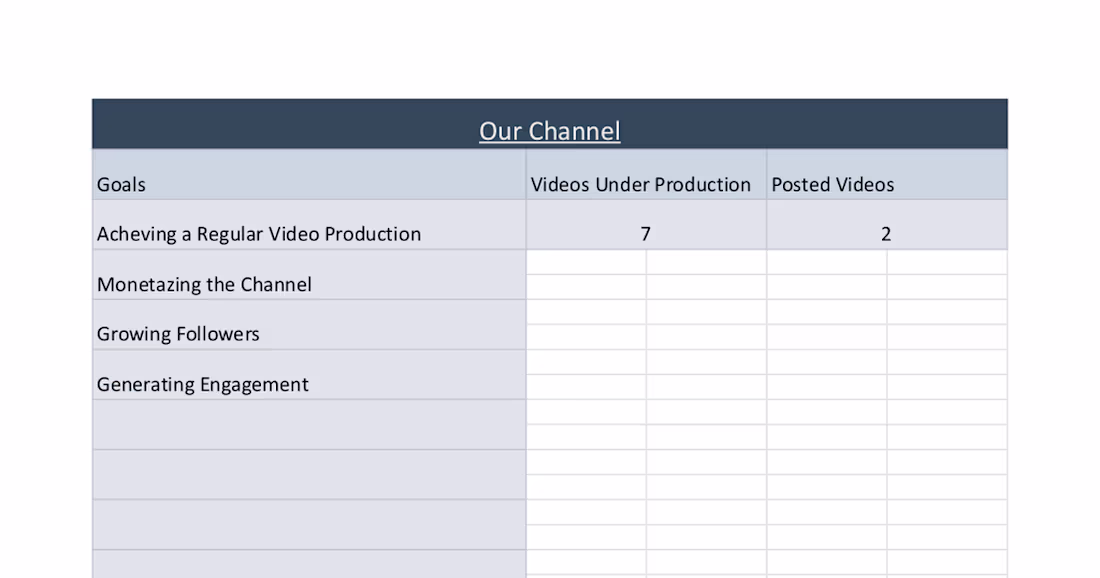Select the Generating Engagement goal cell
Viewport: 1100px width, 578px height.
pyautogui.click(x=202, y=384)
